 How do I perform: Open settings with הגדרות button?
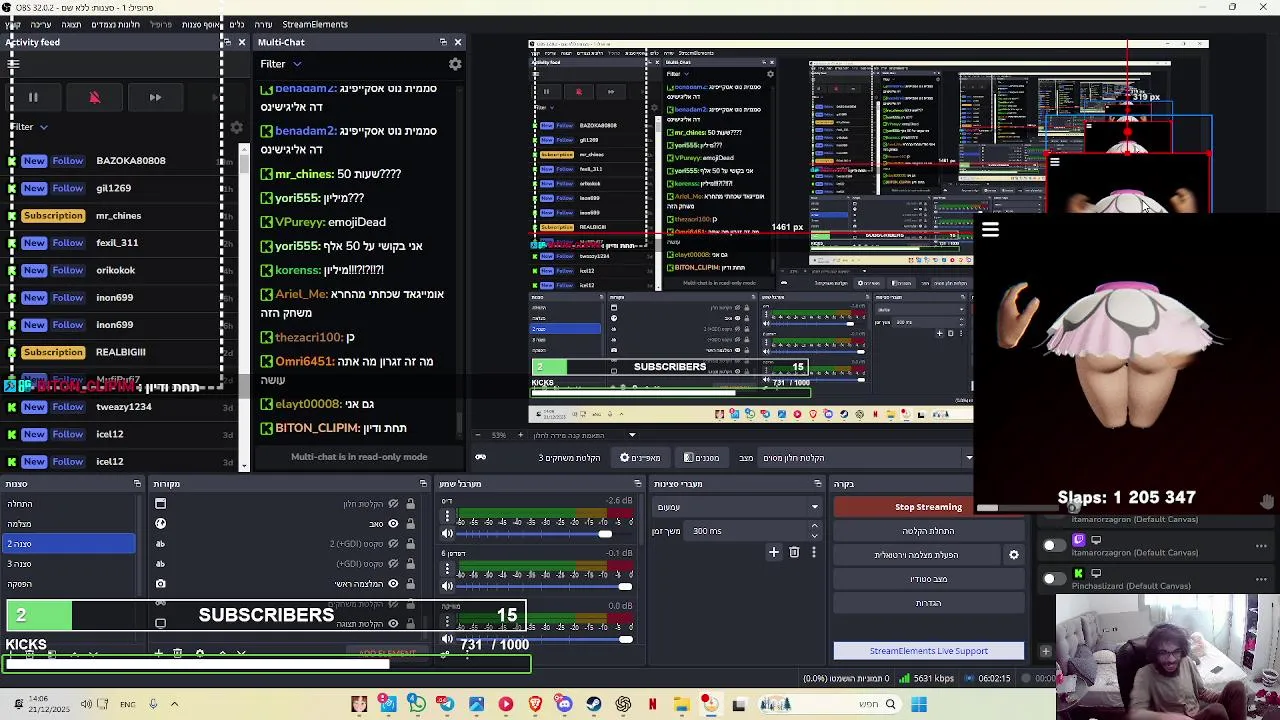929,603
